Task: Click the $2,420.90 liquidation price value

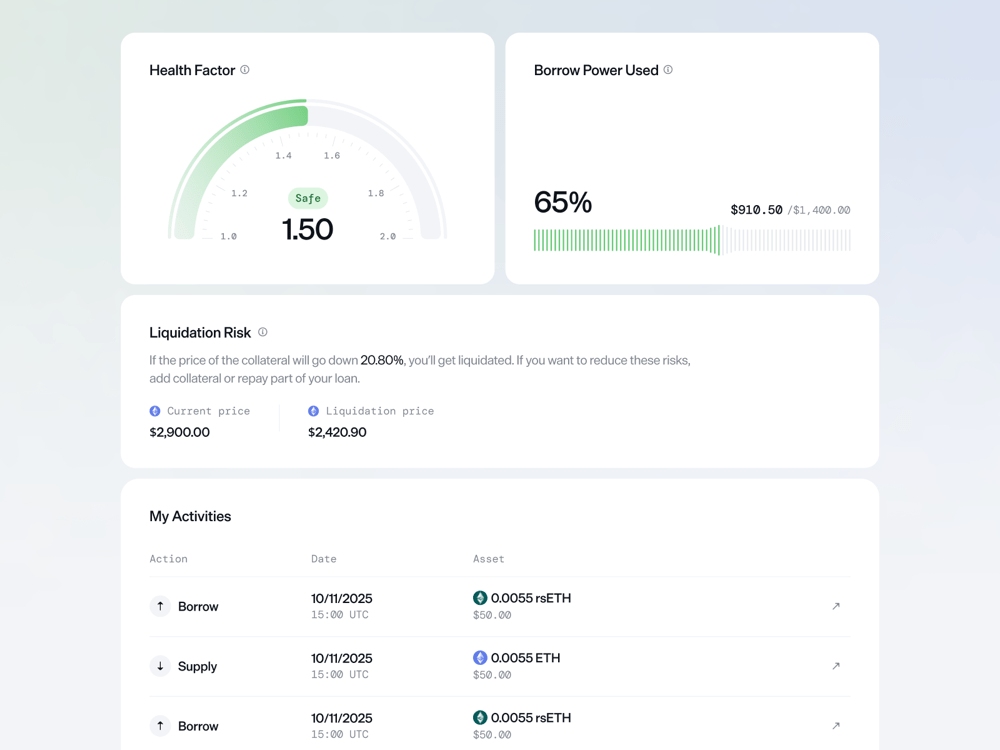Action: point(337,432)
